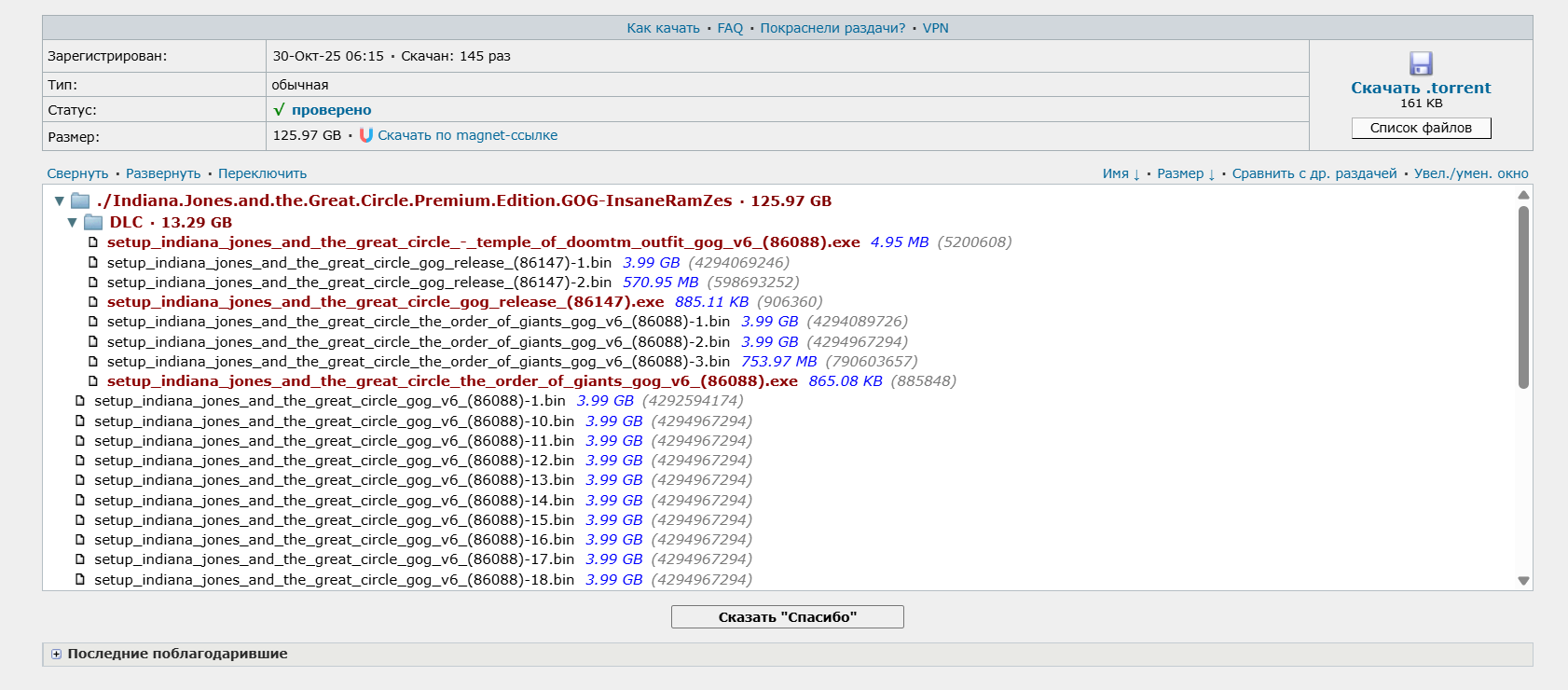The image size is (1568, 690).
Task: Sort file list by Размер
Action: 1186,173
